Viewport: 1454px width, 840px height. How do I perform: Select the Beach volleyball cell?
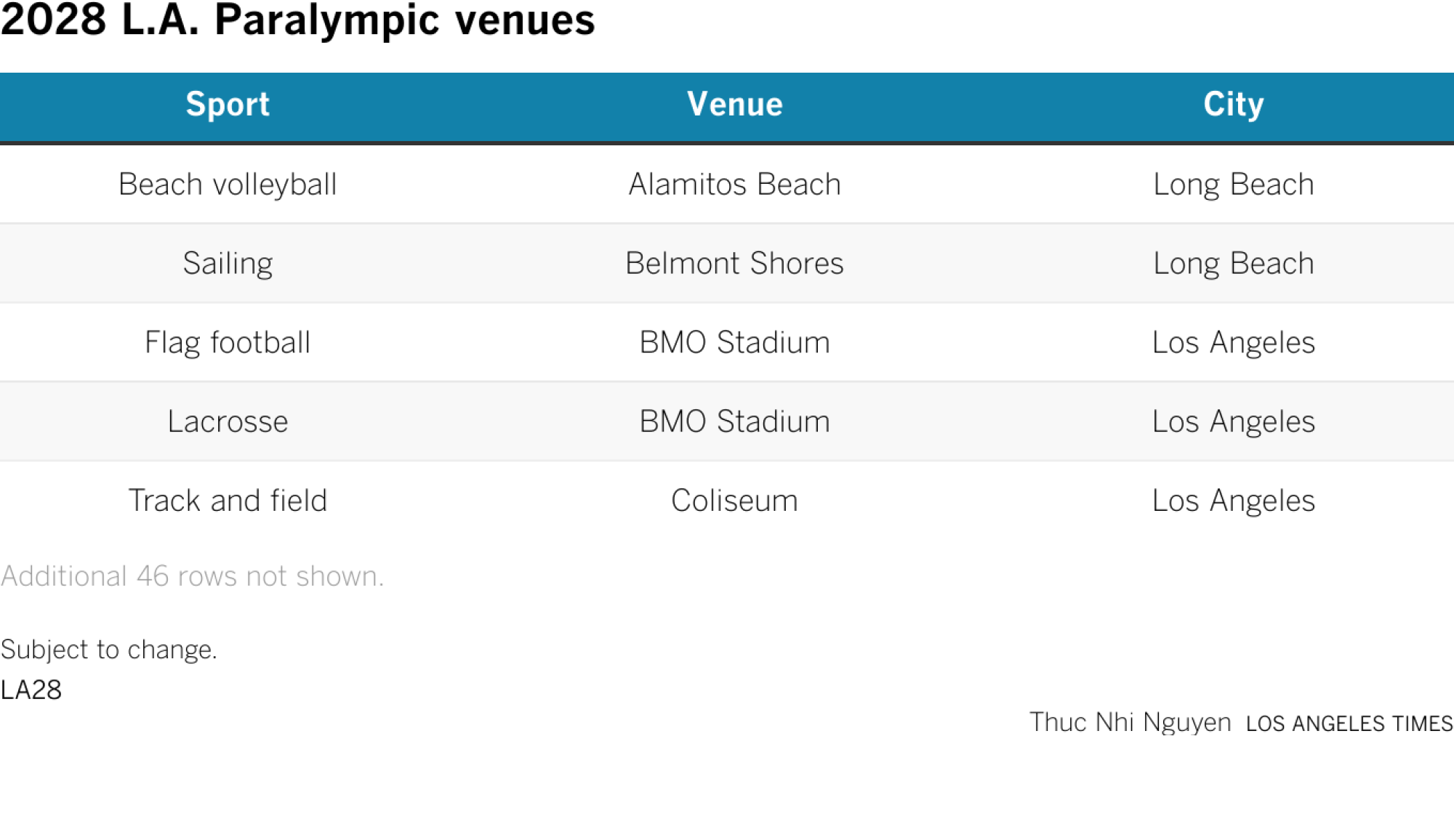pyautogui.click(x=228, y=185)
